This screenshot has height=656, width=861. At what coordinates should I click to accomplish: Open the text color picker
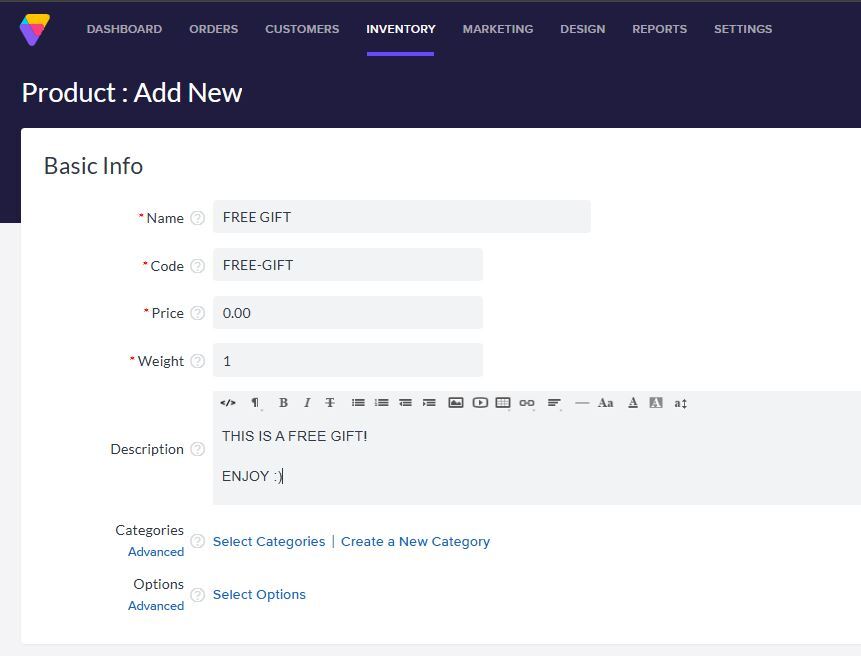(x=632, y=403)
